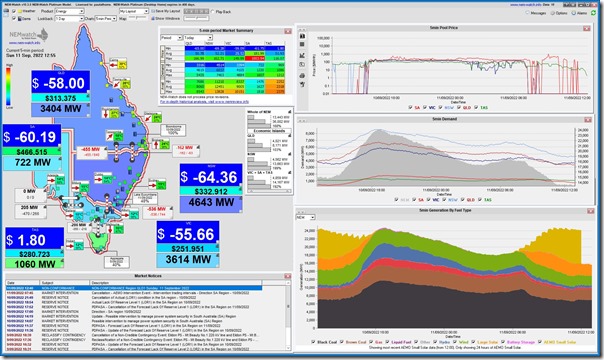Open the Product dropdown
Image resolution: width=604 pixels, height=360 pixels.
click(x=69, y=12)
